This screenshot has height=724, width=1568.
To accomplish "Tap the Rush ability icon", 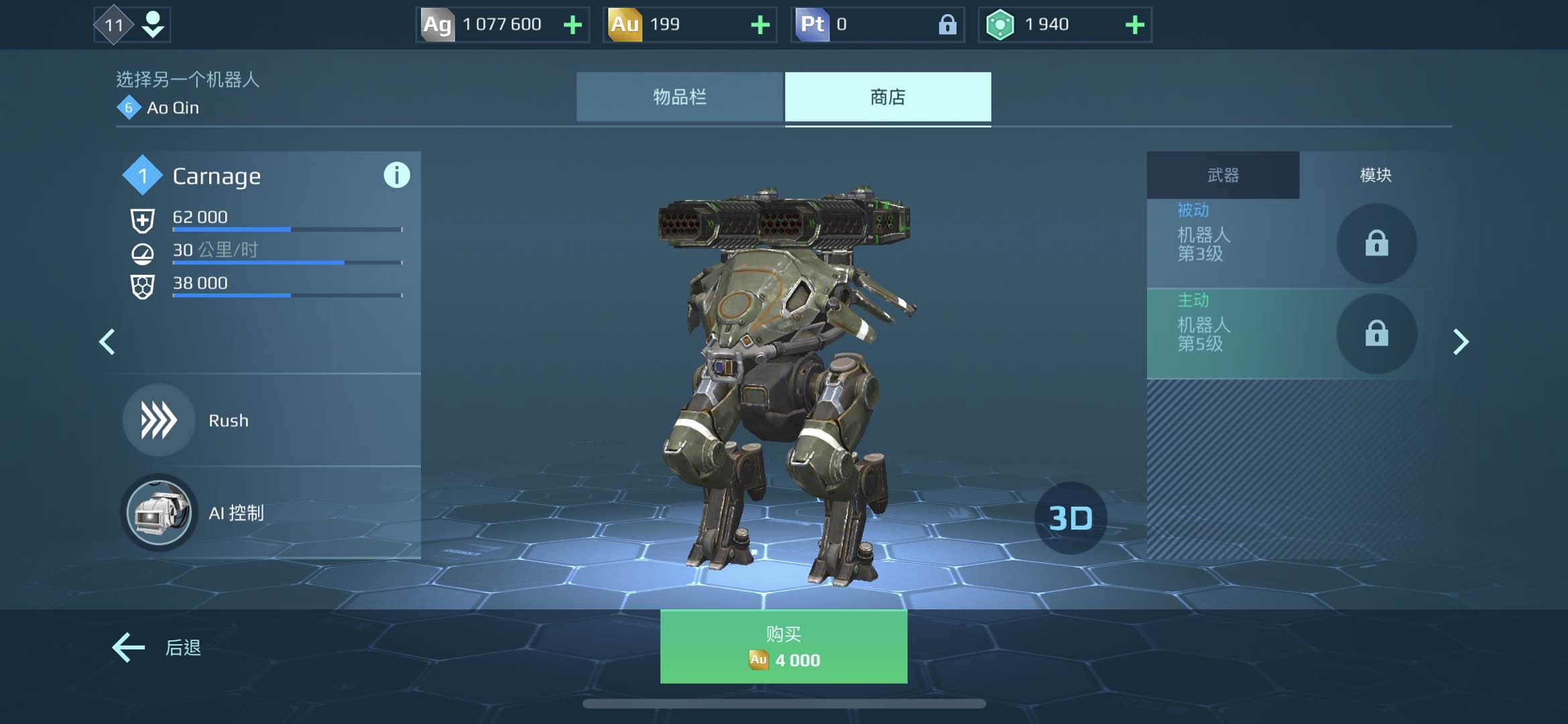I will tap(159, 420).
